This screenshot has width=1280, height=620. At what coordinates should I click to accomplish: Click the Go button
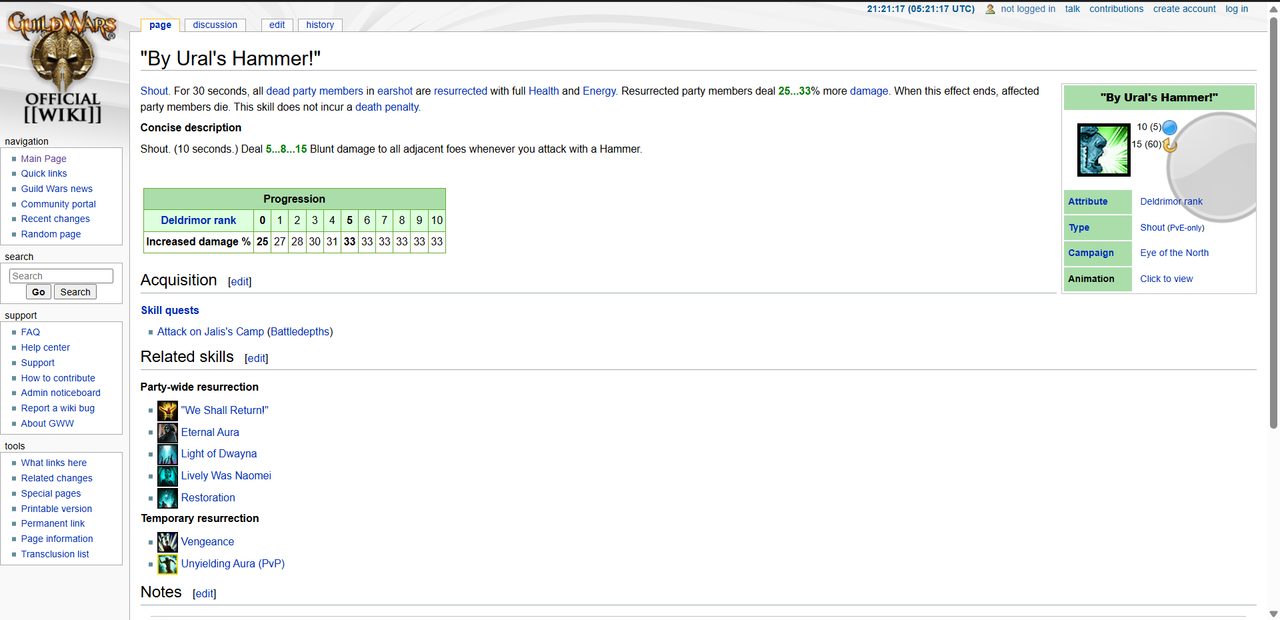(x=38, y=292)
